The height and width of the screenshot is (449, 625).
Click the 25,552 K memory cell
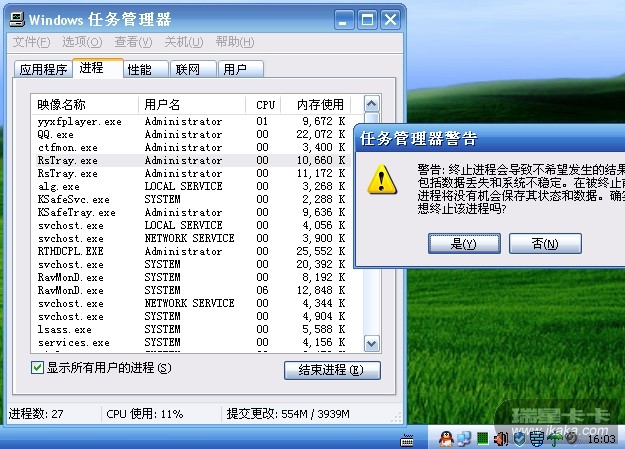[321, 251]
